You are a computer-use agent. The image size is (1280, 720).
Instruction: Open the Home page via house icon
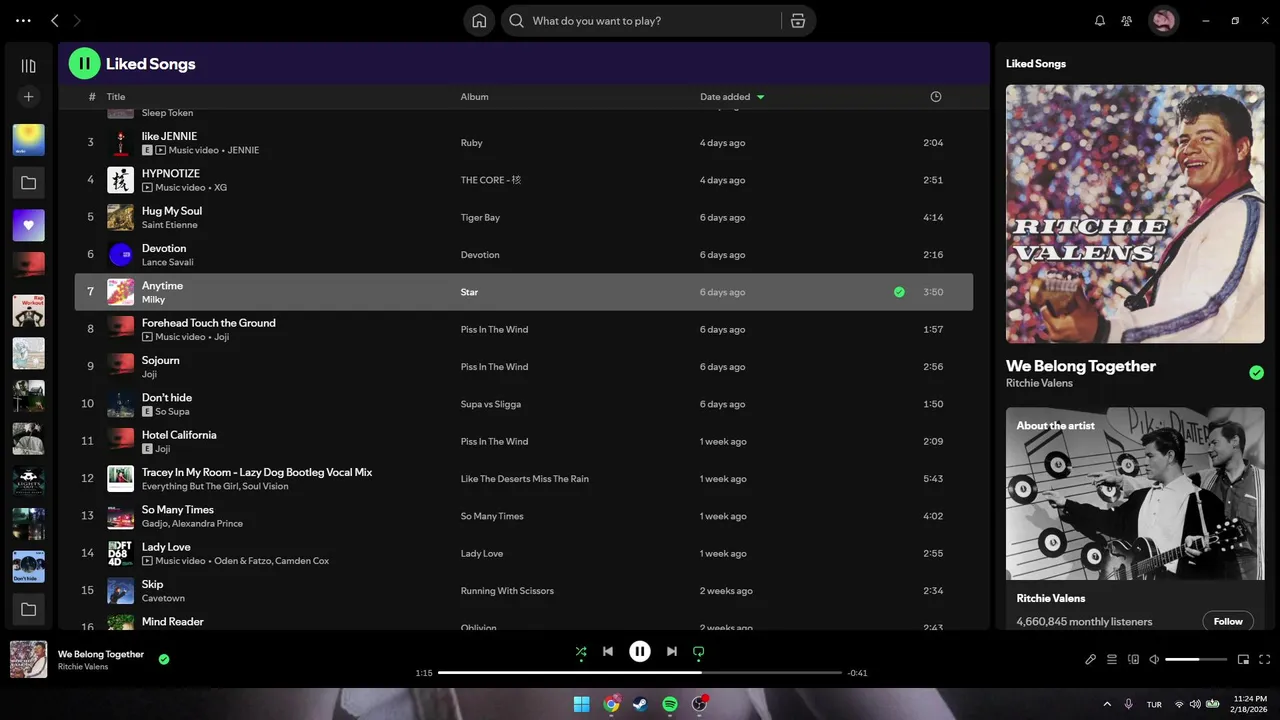(479, 21)
